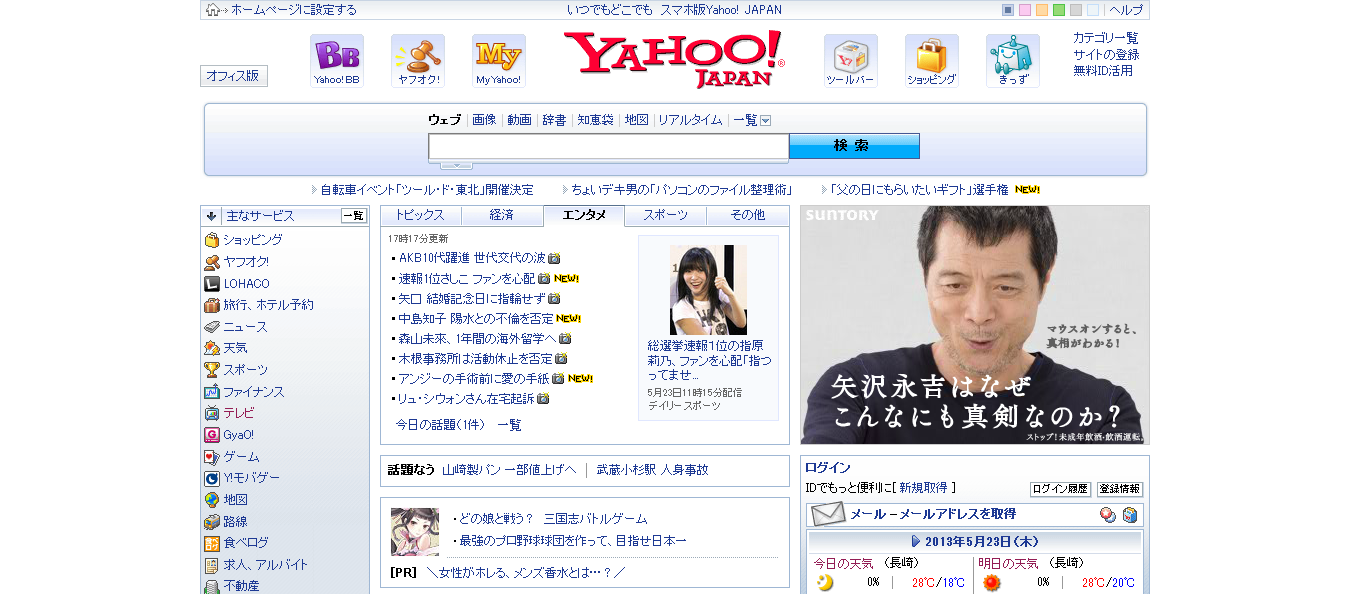Click the 求人、アルバイト sidebar link
Screen dimensions: 1349x594
coord(266,565)
